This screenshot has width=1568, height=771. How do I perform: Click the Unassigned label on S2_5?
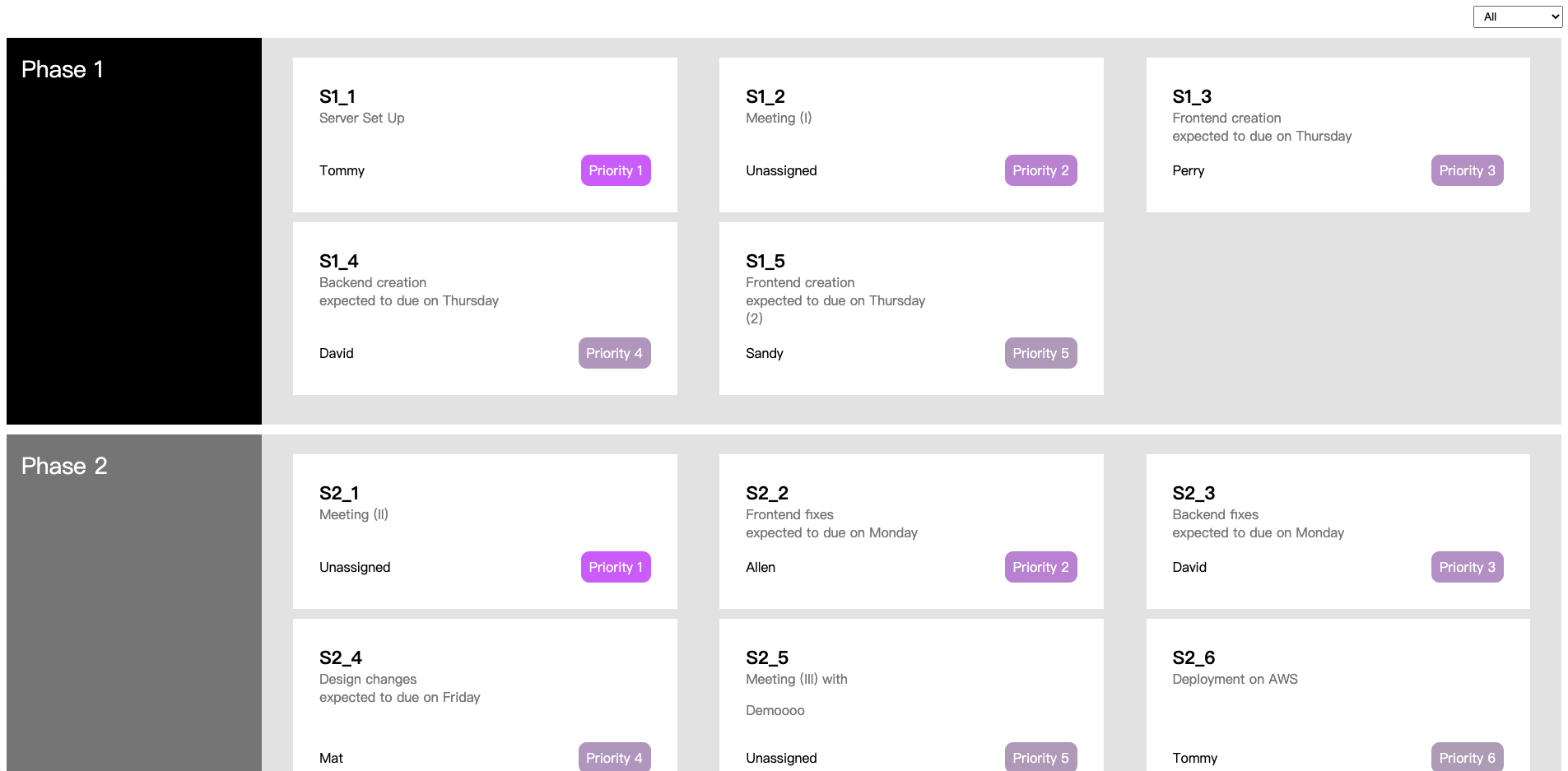pos(780,757)
